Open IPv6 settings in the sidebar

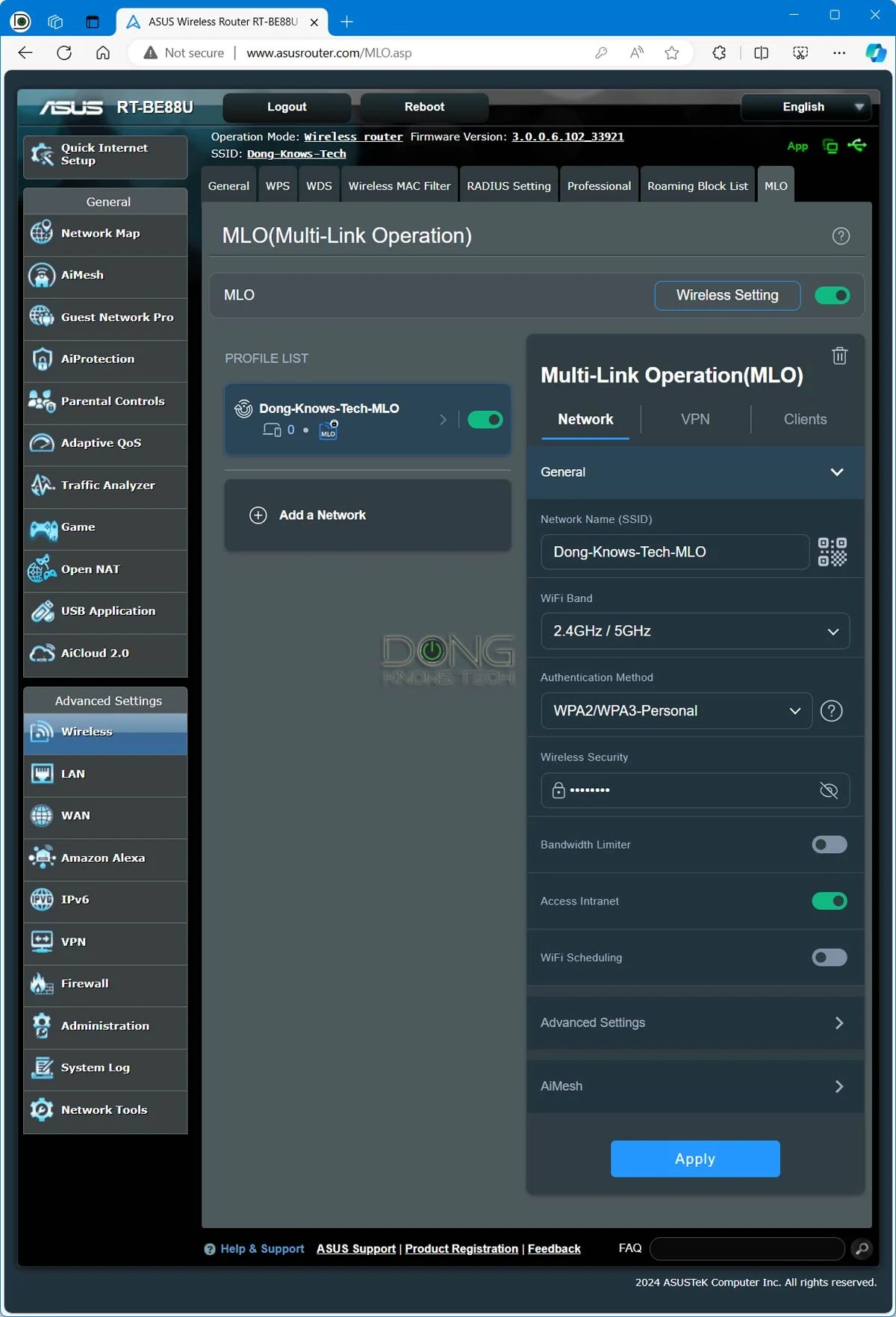pos(105,900)
